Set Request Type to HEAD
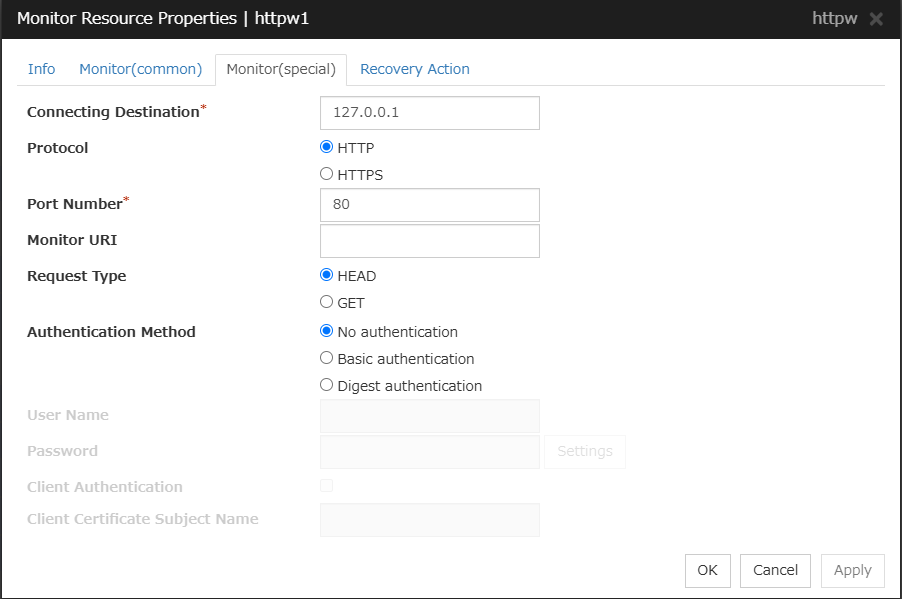Image resolution: width=902 pixels, height=599 pixels. click(327, 275)
